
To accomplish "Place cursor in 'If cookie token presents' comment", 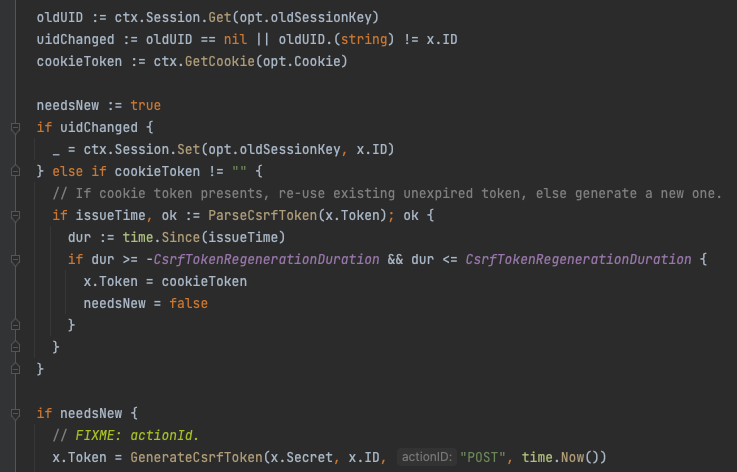I will tap(387, 193).
